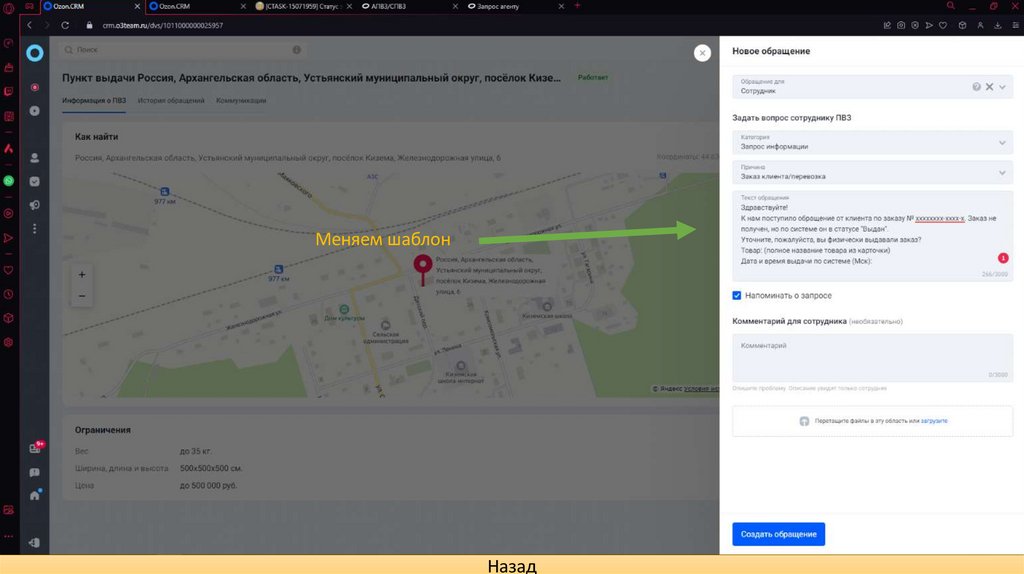Click the Назад bar at bottom
Image resolution: width=1024 pixels, height=574 pixels.
[x=512, y=565]
